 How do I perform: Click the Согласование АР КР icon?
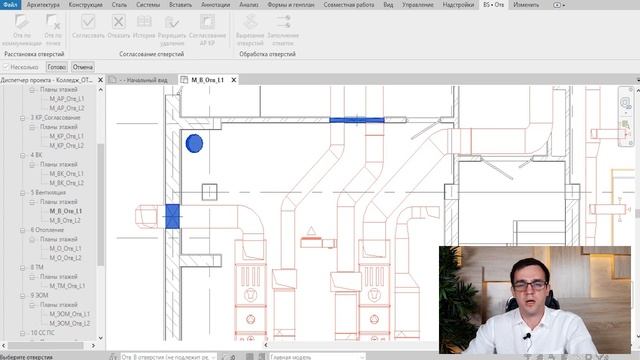(x=207, y=22)
